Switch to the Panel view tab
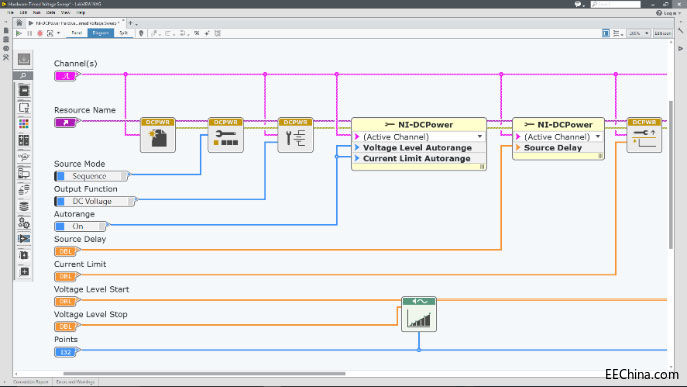Image resolution: width=687 pixels, height=387 pixels. 77,33
